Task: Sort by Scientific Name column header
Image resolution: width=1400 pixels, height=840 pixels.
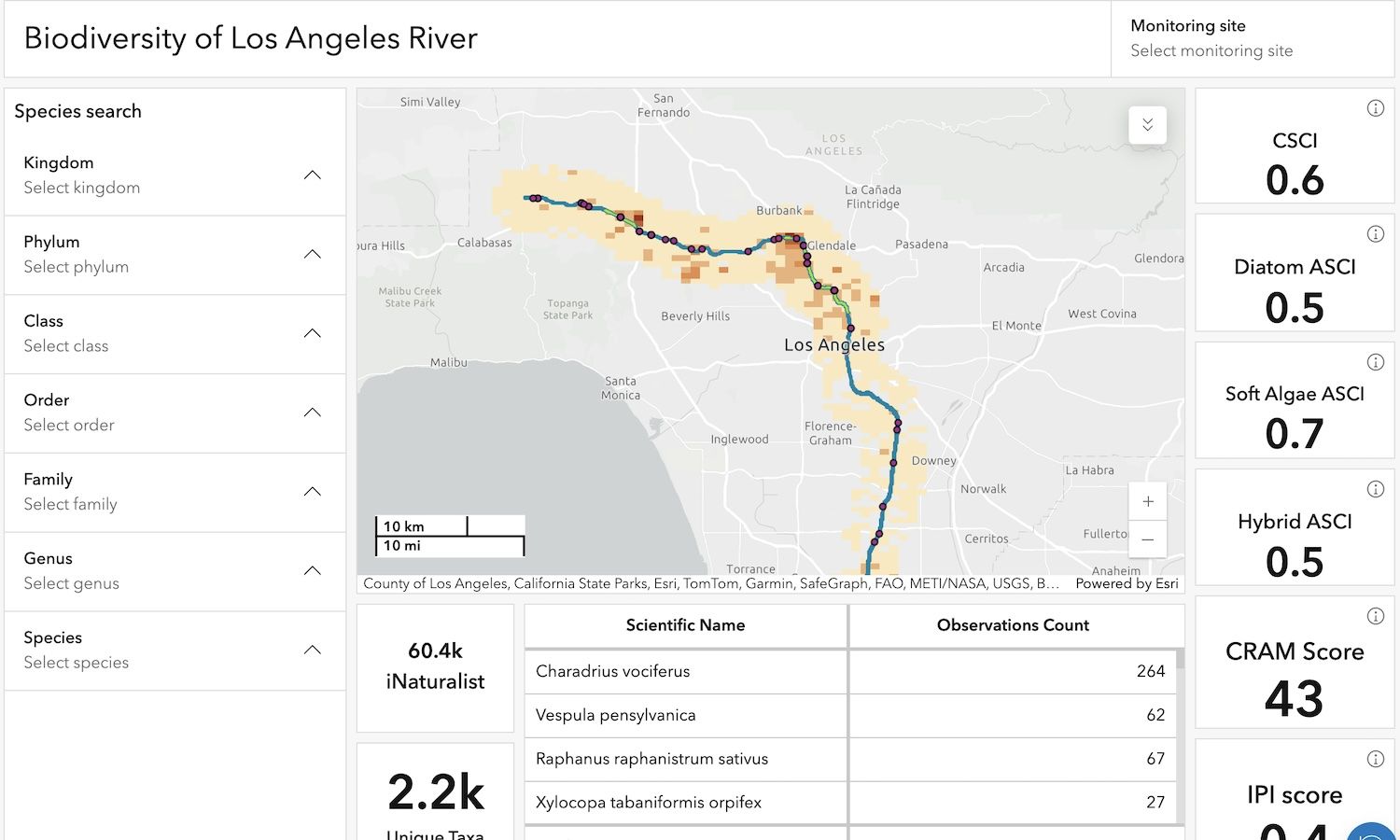Action: click(685, 625)
